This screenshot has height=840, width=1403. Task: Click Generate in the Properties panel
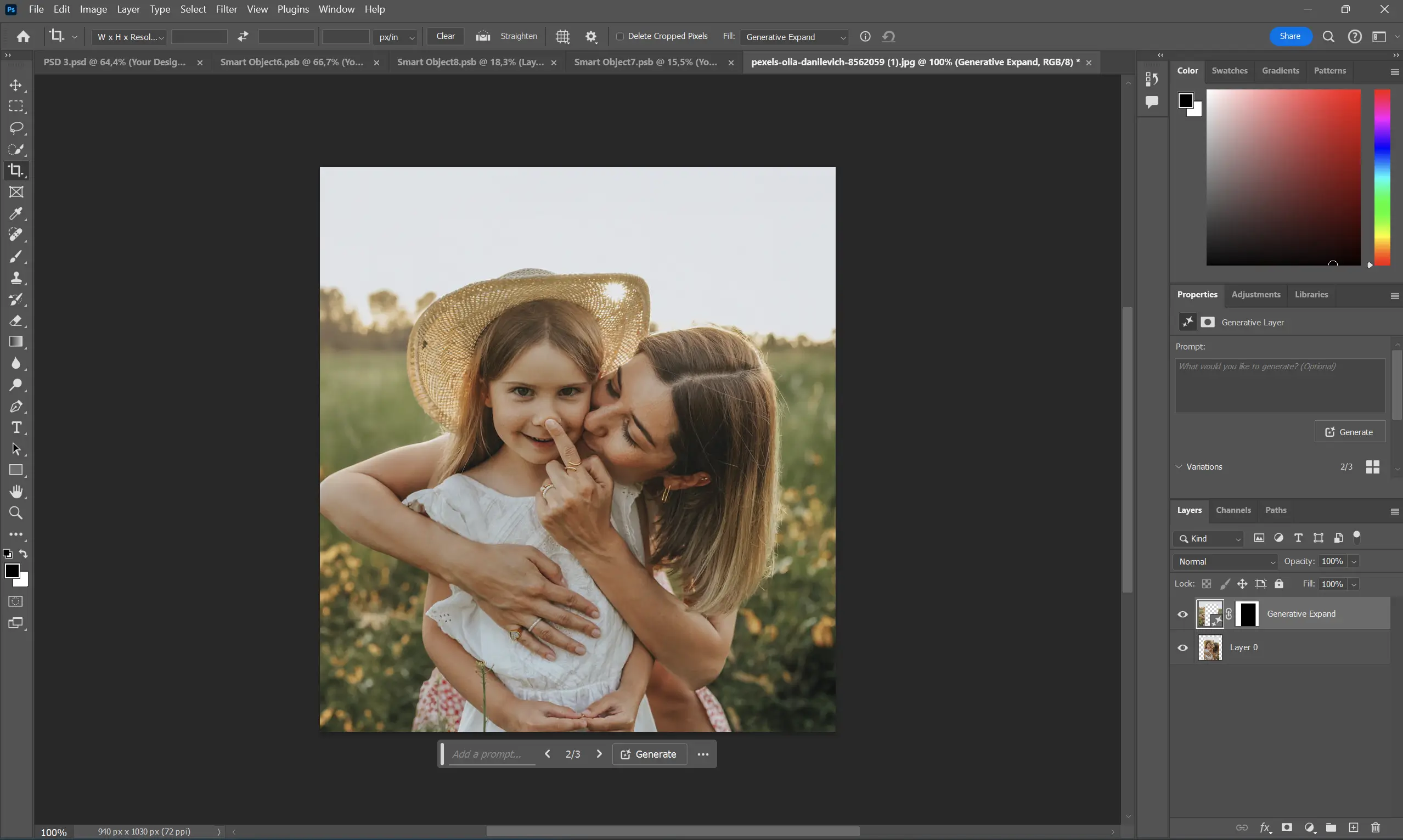click(x=1349, y=432)
